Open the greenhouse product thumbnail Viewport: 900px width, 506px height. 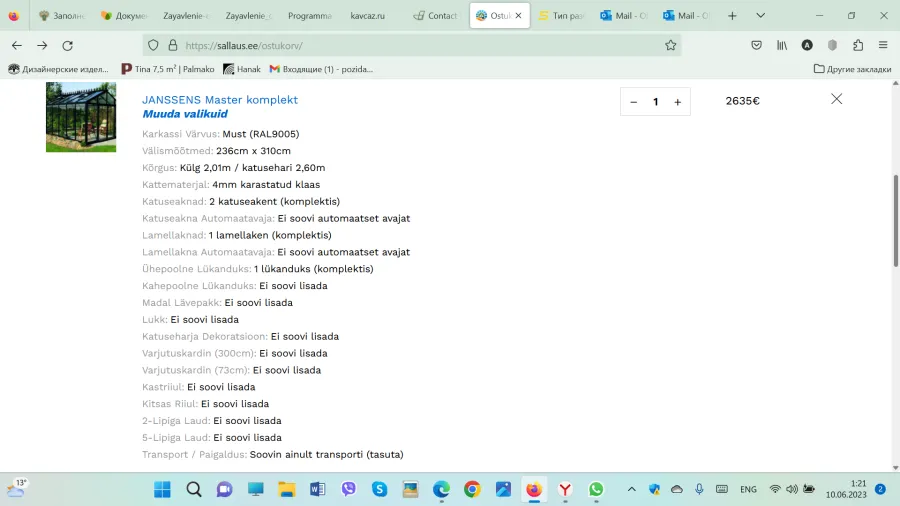[x=81, y=117]
